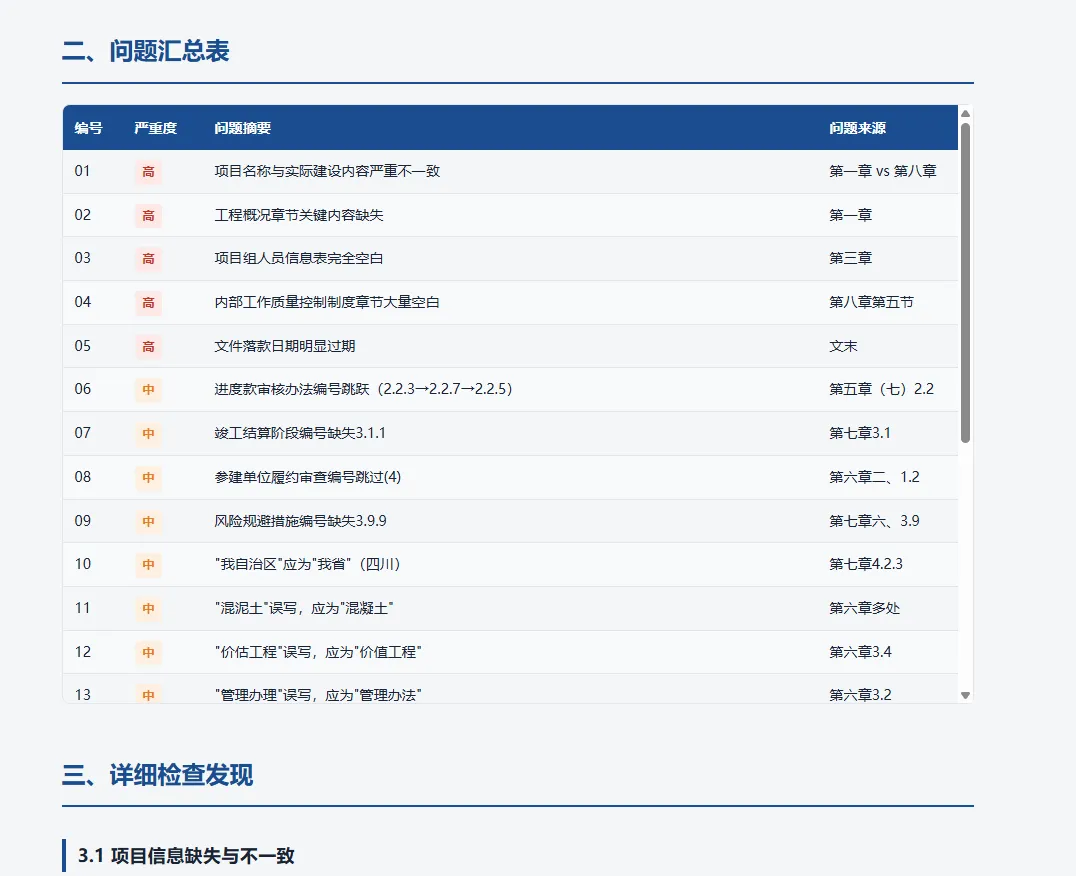Click the 编号 column header
Viewport: 1076px width, 876px height.
[x=89, y=128]
